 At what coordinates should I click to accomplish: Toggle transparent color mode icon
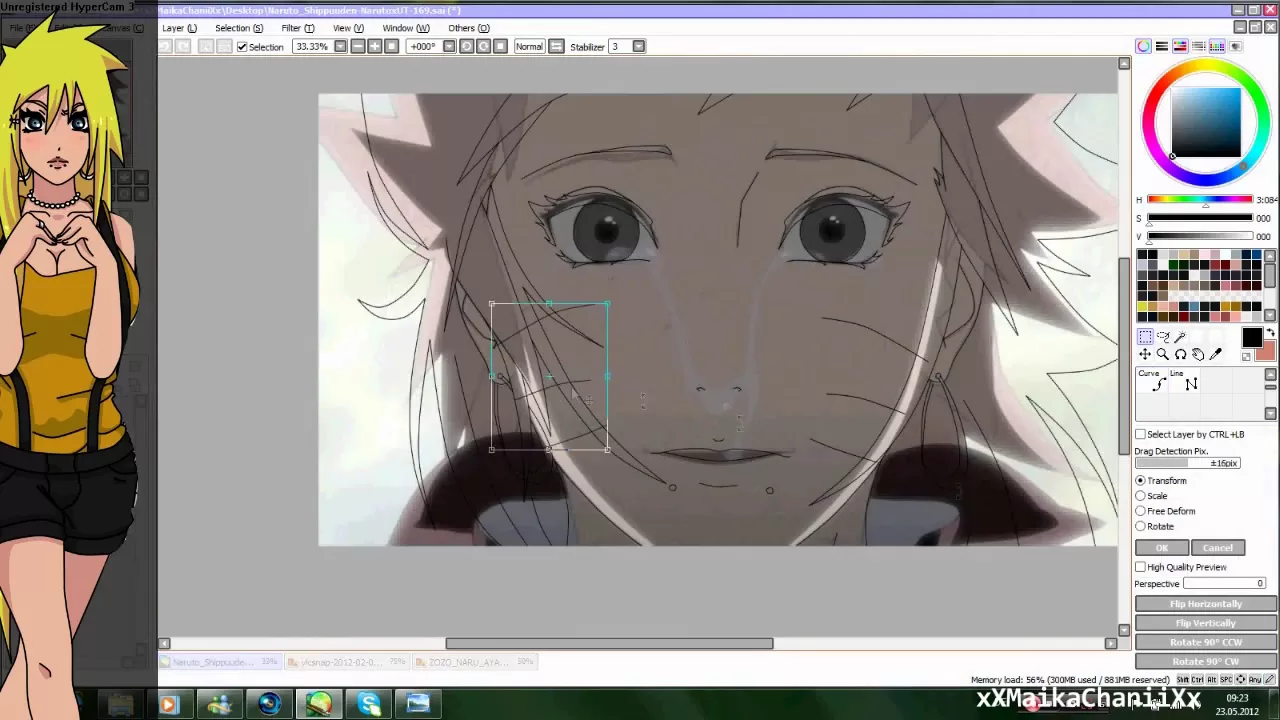(1246, 357)
